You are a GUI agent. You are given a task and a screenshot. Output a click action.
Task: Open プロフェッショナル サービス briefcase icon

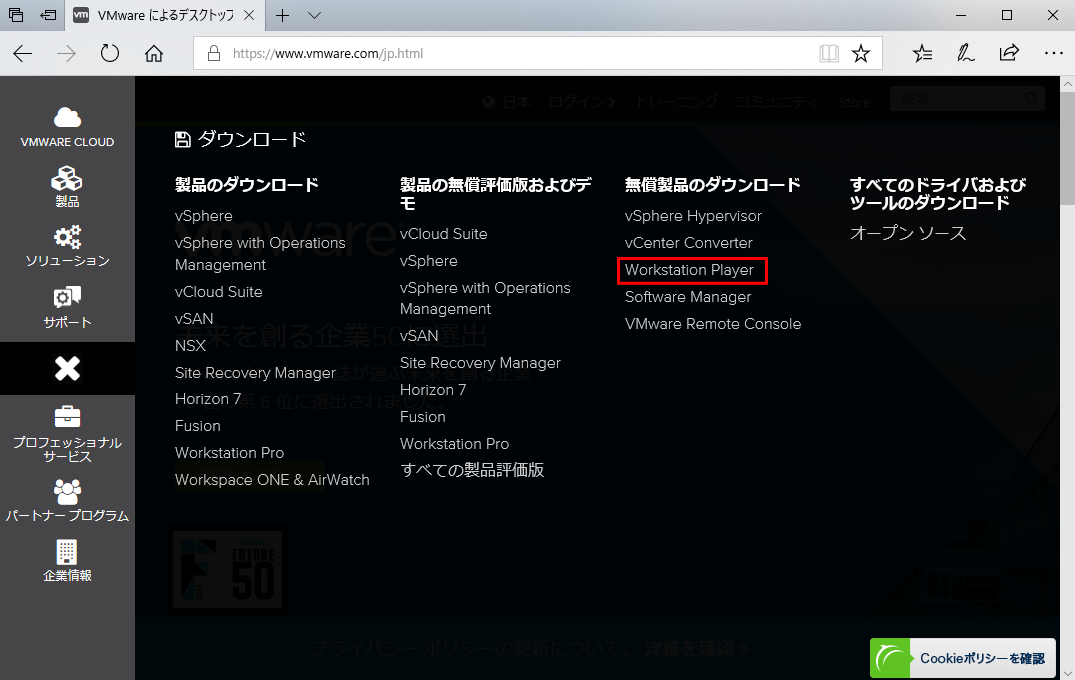67,417
